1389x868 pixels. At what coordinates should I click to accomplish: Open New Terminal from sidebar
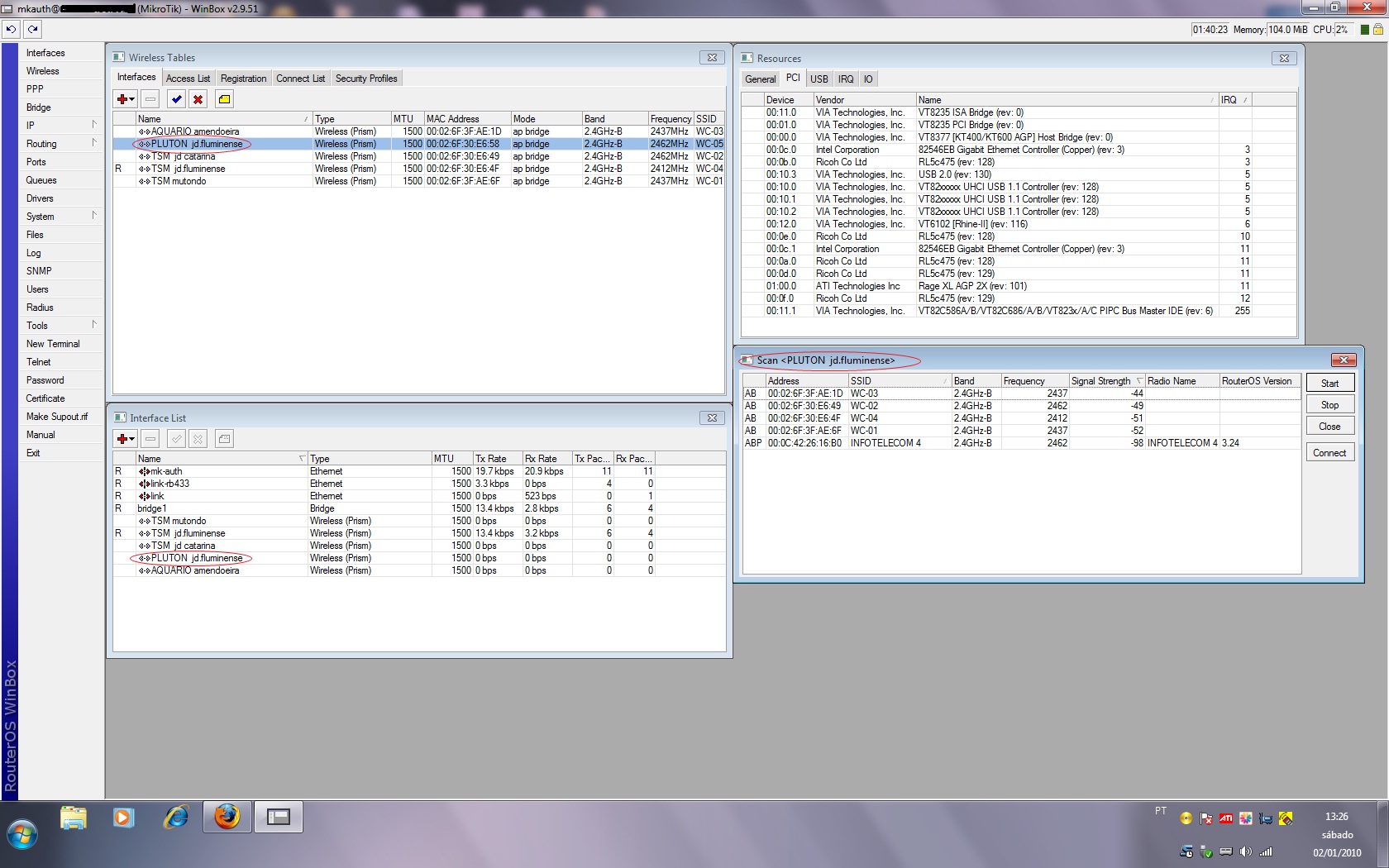[x=53, y=344]
